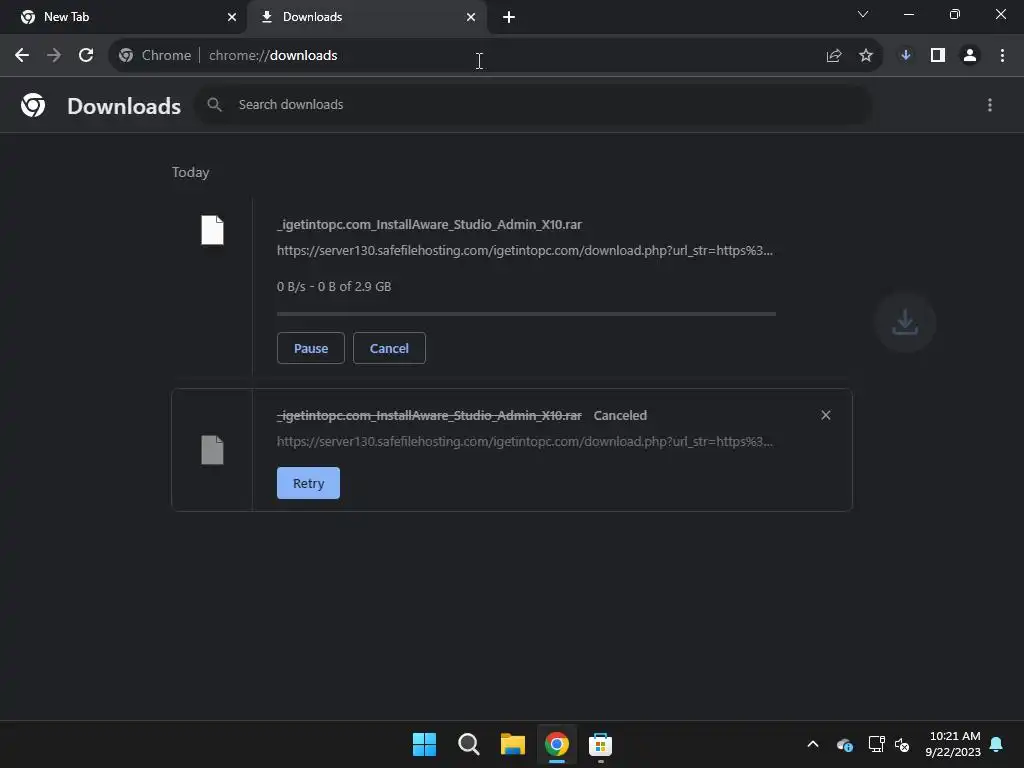The width and height of the screenshot is (1024, 768).
Task: Click the muted volume tray icon
Action: click(x=902, y=744)
